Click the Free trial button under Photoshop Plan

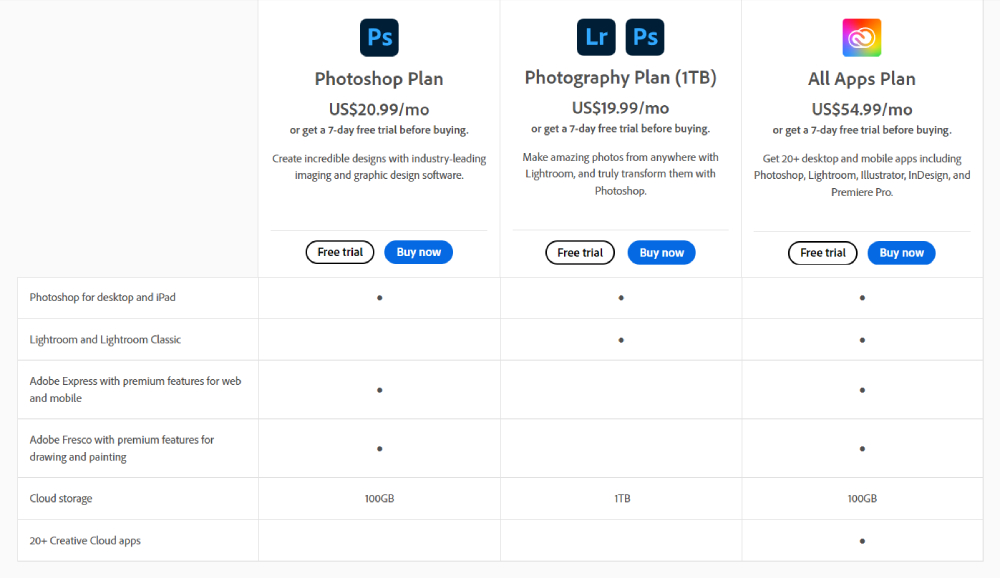339,252
